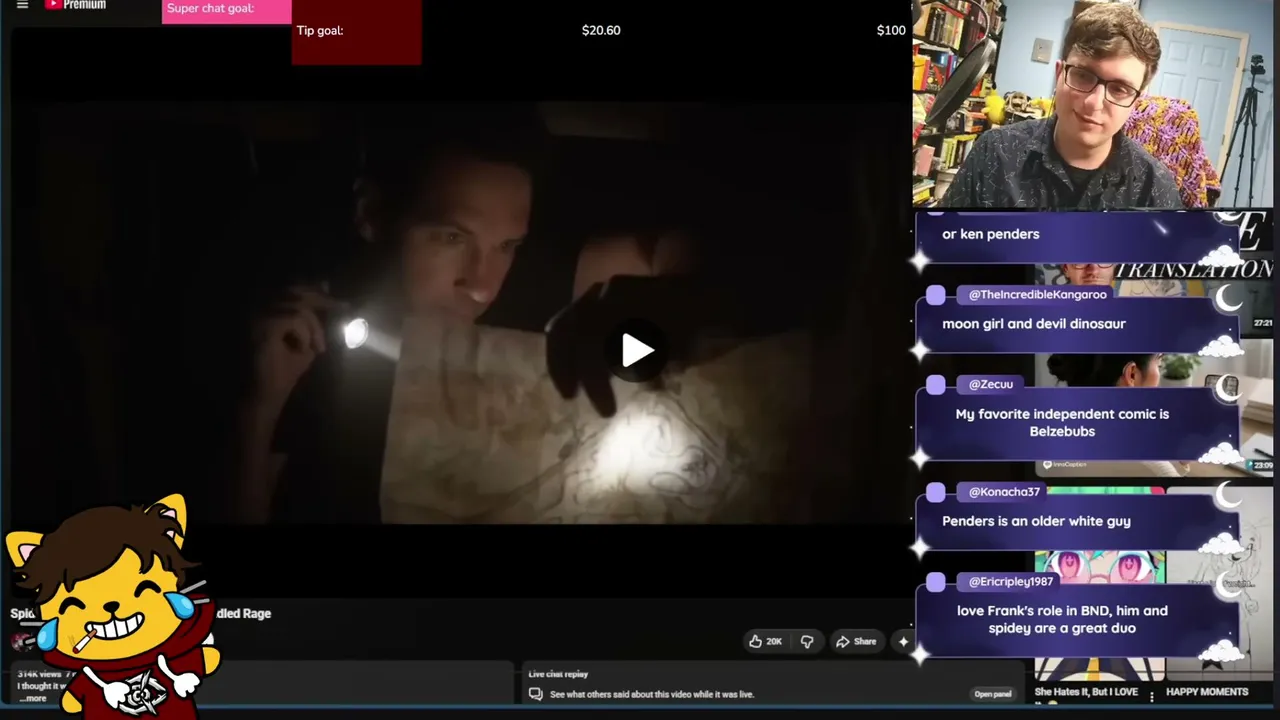Click message about favorite independent comic Belzebubs
The width and height of the screenshot is (1280, 720).
click(1062, 422)
